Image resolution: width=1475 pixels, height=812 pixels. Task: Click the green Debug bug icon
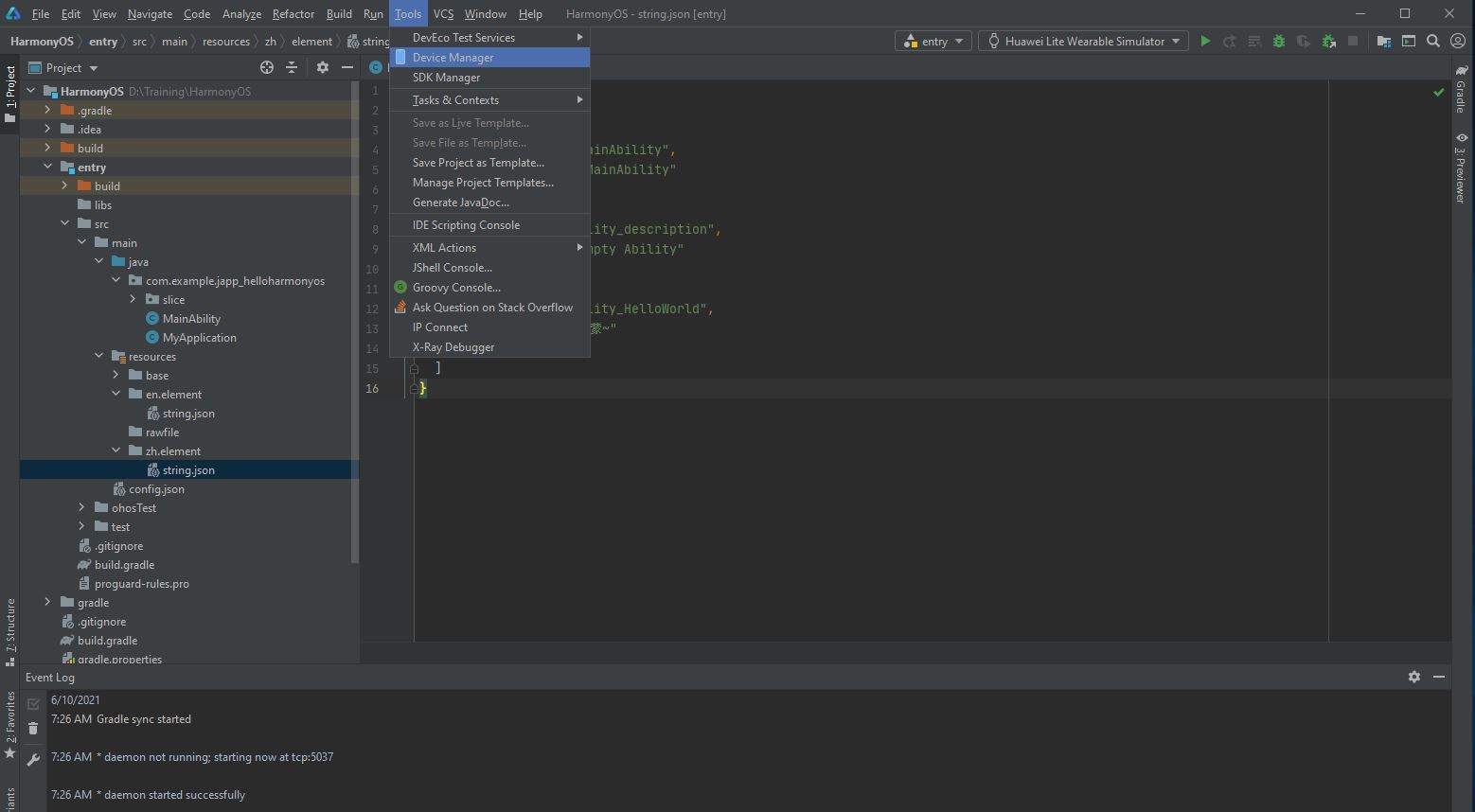[x=1279, y=42]
